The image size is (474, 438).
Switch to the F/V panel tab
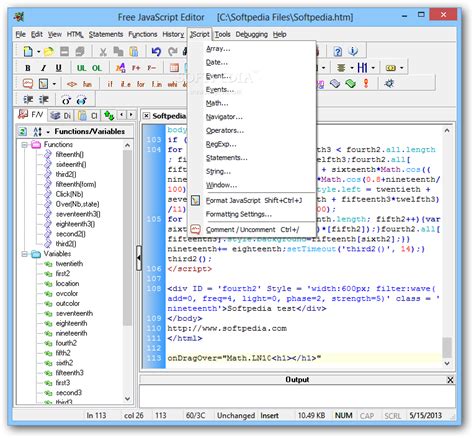click(x=31, y=115)
